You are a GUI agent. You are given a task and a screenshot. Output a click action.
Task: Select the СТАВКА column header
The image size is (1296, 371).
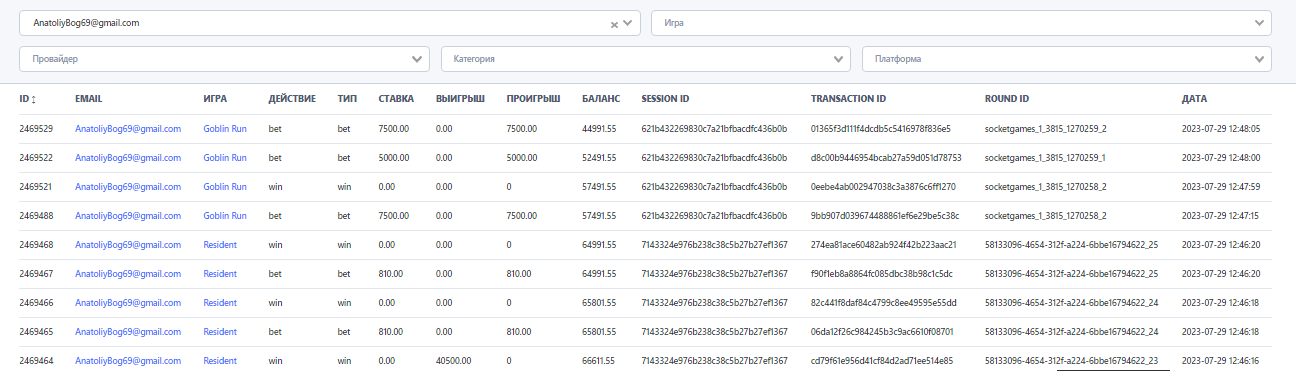[397, 99]
